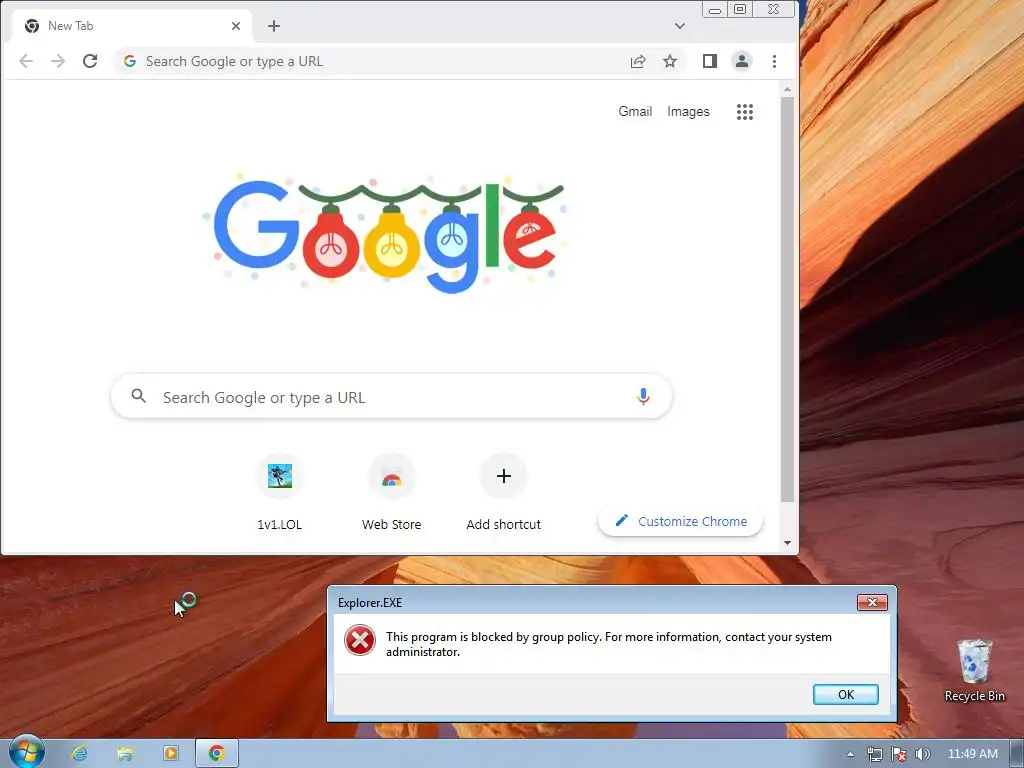Open the network tray icon

(x=874, y=754)
